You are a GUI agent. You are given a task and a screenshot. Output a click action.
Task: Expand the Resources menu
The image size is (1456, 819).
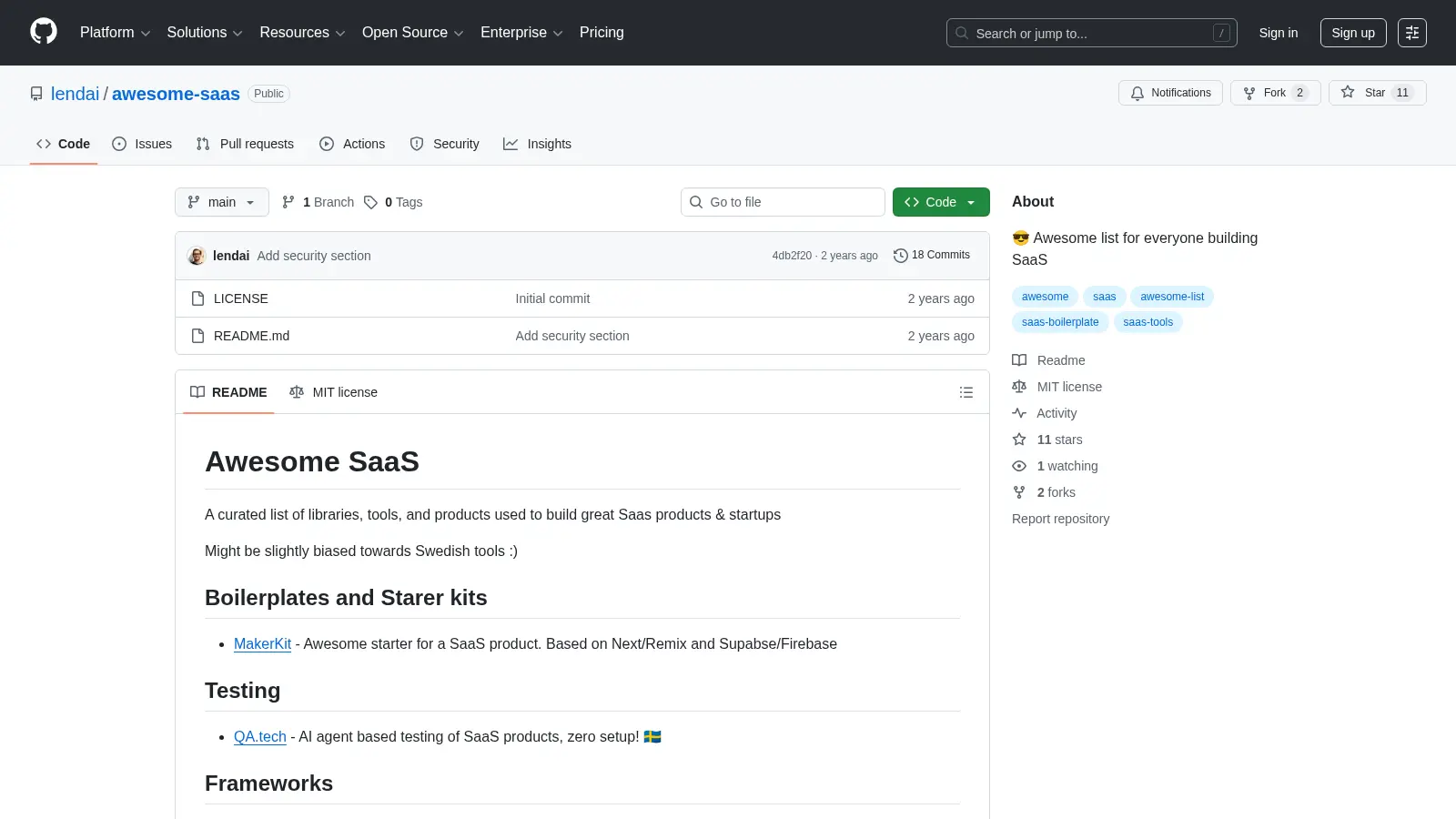tap(302, 33)
